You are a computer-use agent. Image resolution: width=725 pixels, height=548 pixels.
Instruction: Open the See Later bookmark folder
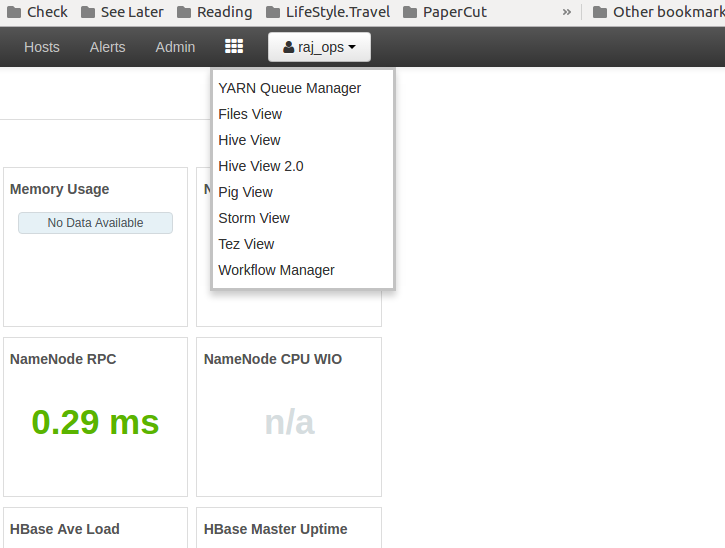(122, 12)
